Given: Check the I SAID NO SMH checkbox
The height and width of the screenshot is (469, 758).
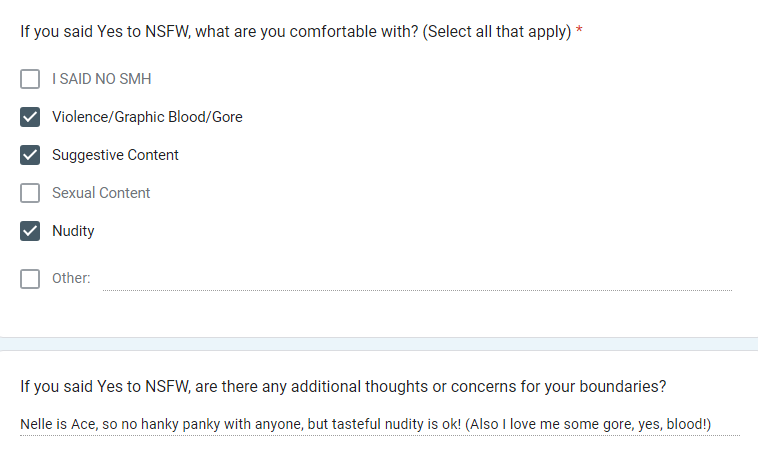Looking at the screenshot, I should [30, 79].
